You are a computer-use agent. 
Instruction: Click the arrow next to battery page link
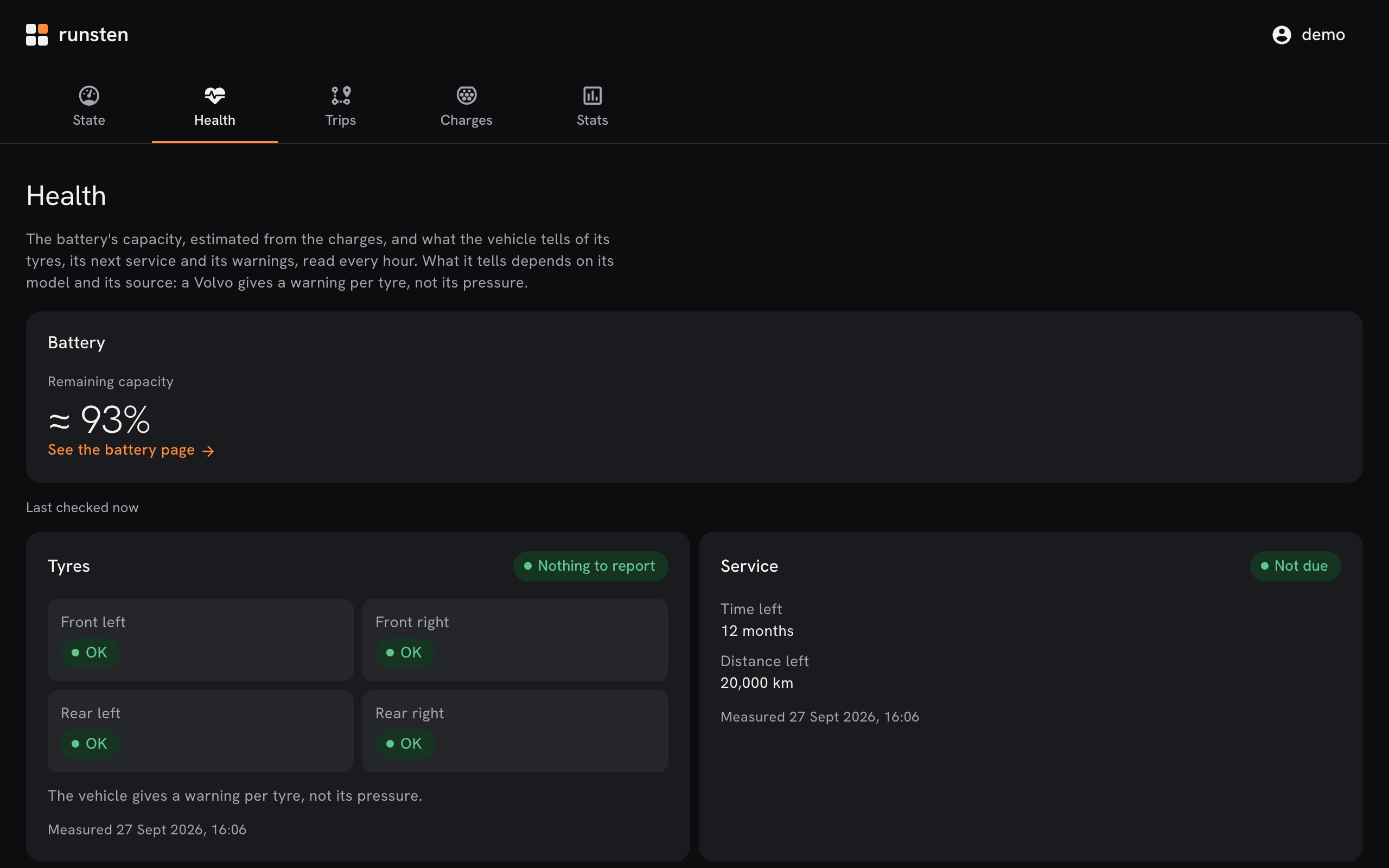pos(208,451)
